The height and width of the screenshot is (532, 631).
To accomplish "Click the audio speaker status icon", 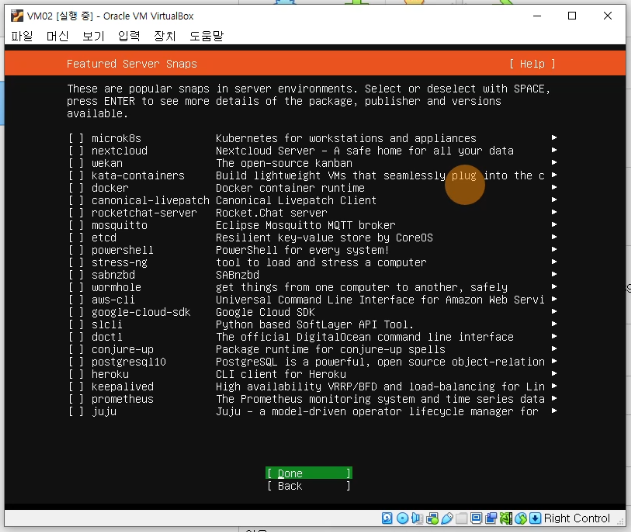I will 417,518.
